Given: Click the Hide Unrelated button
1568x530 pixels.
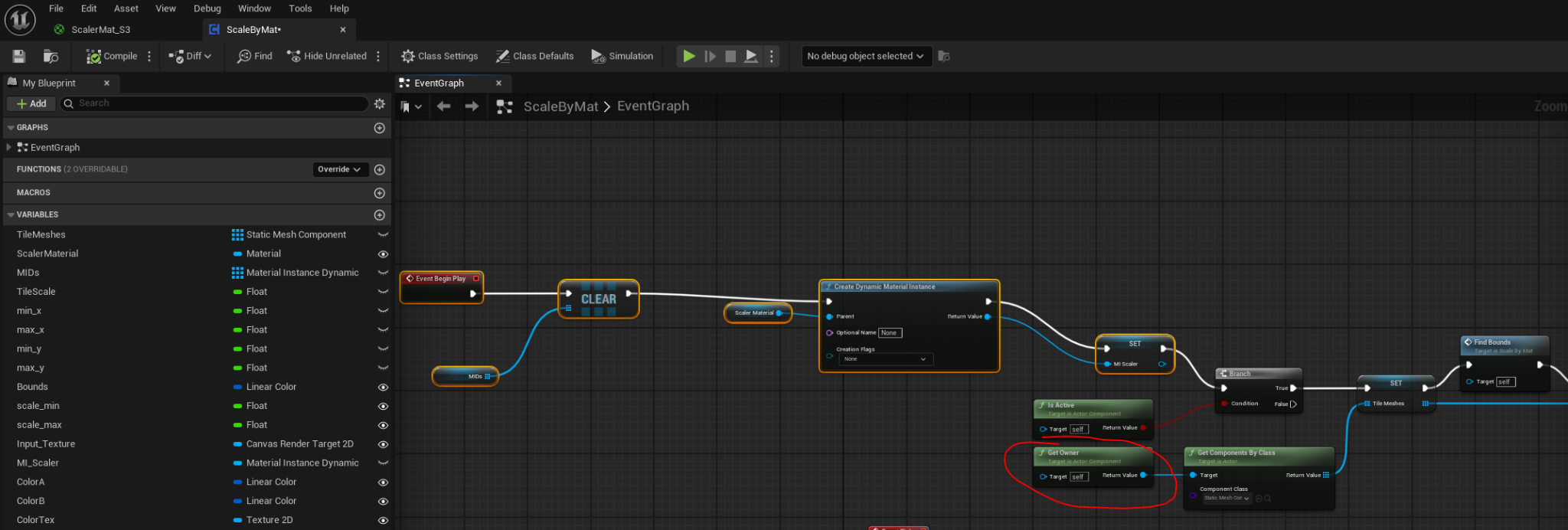Looking at the screenshot, I should (x=327, y=56).
